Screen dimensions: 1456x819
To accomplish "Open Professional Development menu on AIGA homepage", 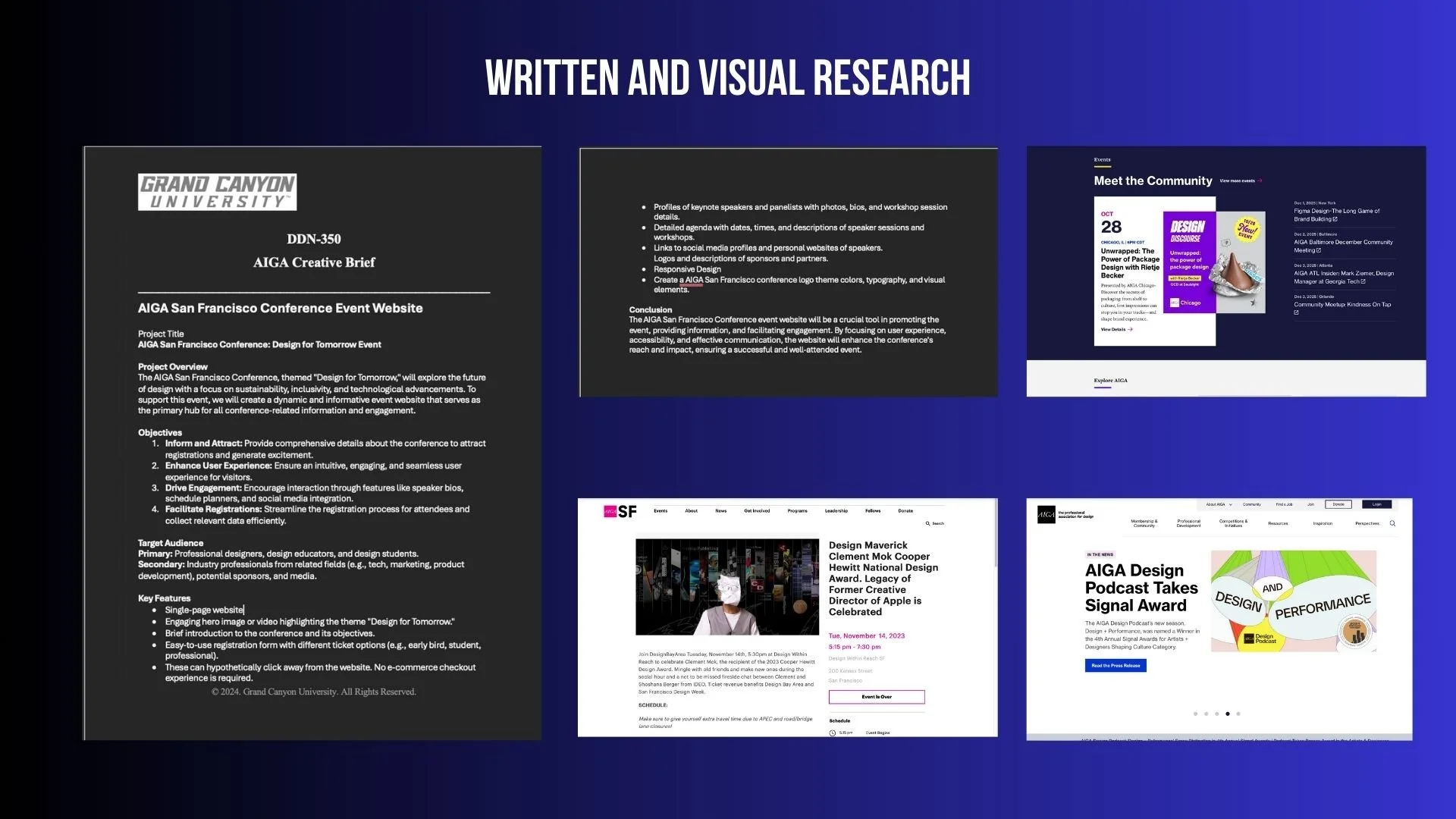I will (1188, 523).
